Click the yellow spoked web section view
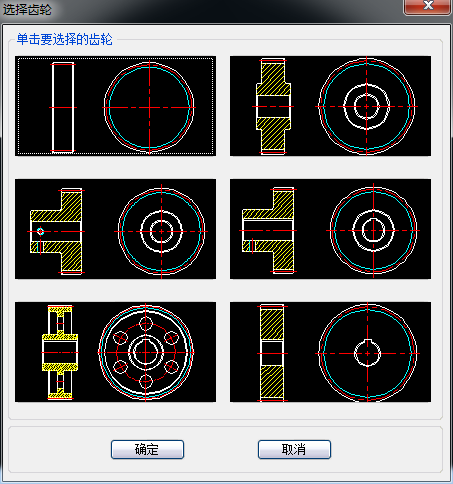453x484 pixels. point(60,352)
